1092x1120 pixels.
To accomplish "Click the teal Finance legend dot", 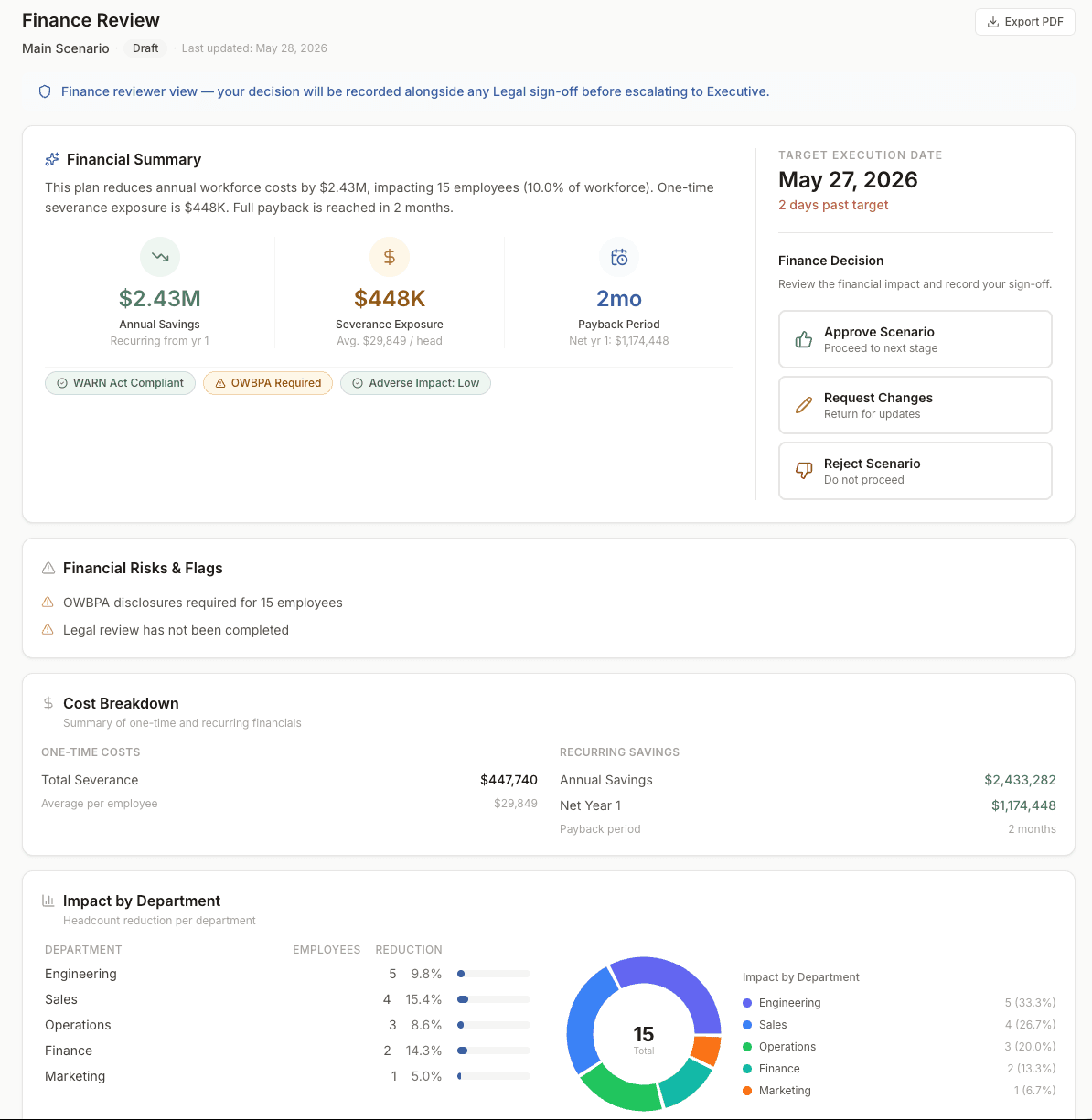I will point(747,1069).
